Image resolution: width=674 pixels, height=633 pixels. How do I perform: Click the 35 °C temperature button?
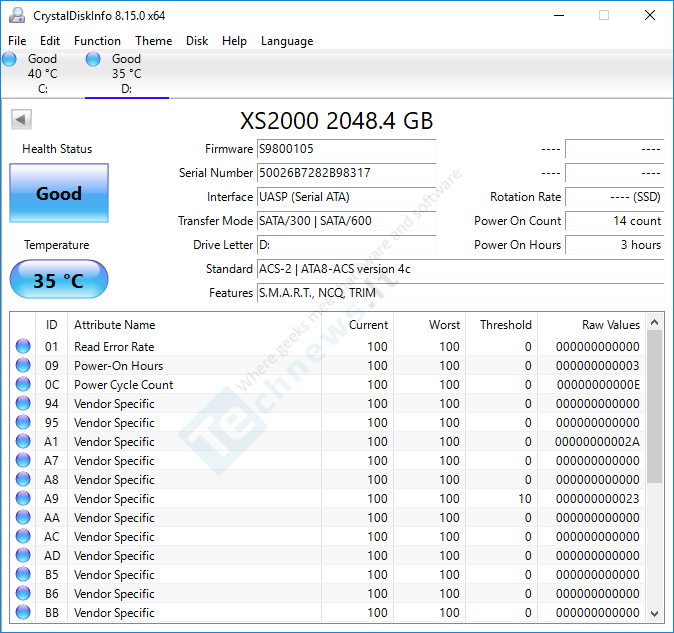[x=59, y=279]
